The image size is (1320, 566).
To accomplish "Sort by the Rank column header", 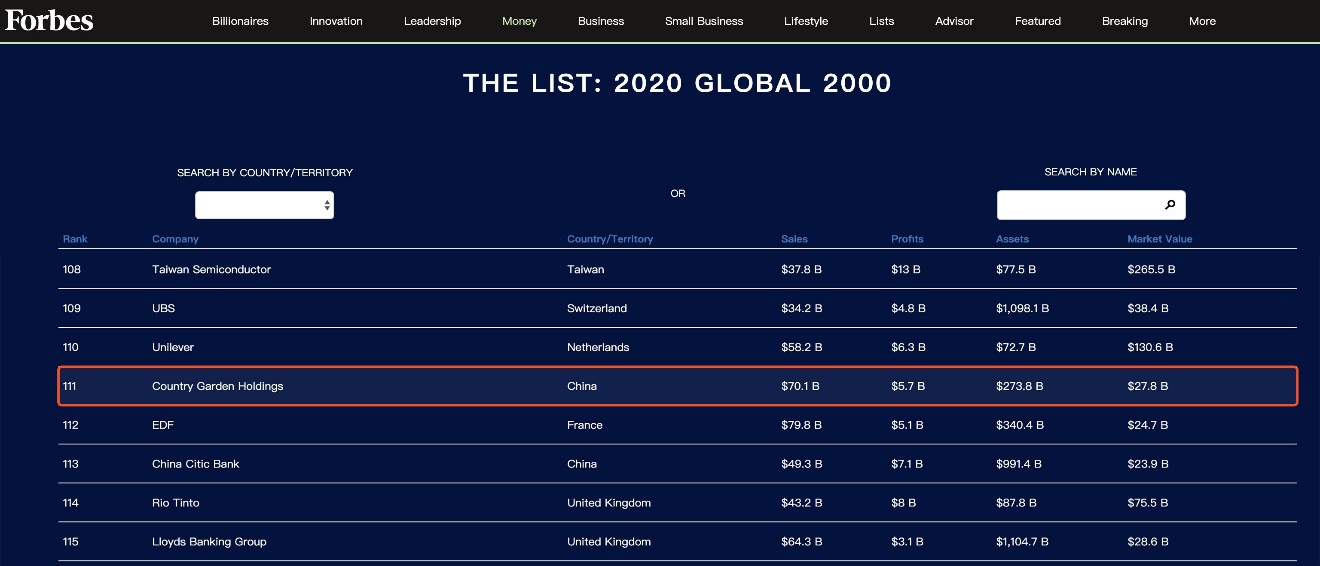I will point(75,239).
